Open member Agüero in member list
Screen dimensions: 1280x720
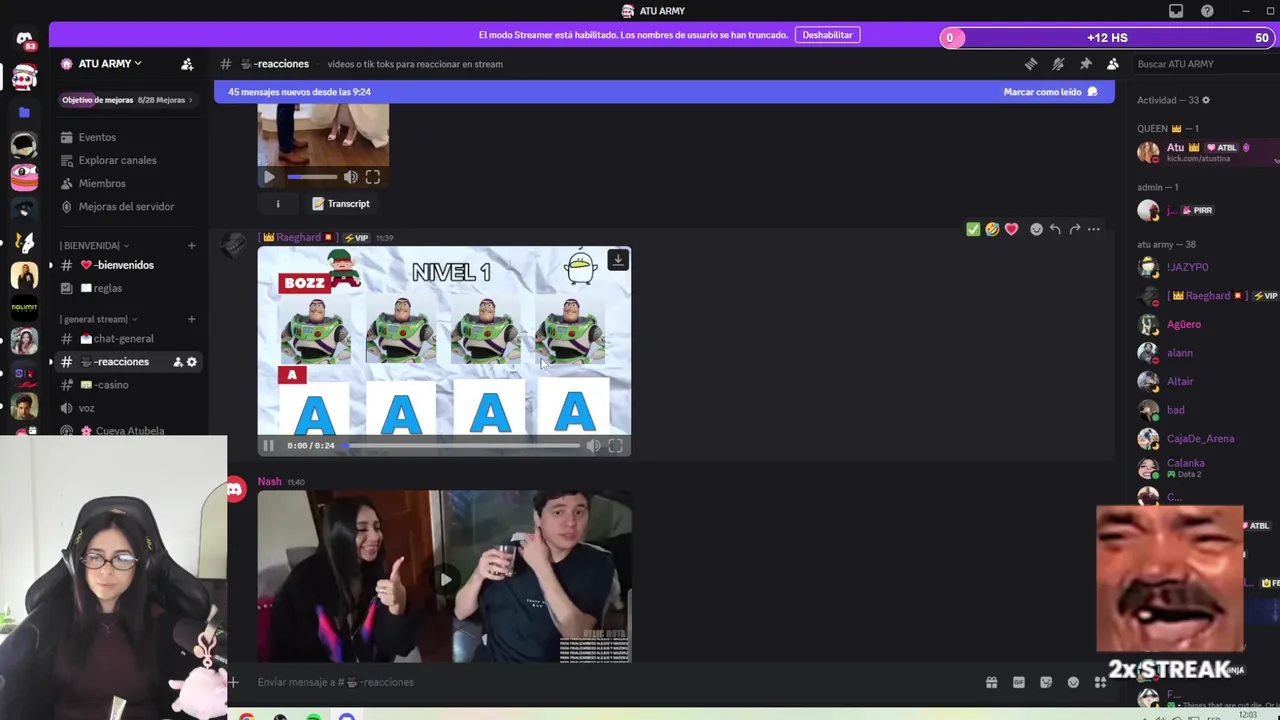tap(1184, 324)
